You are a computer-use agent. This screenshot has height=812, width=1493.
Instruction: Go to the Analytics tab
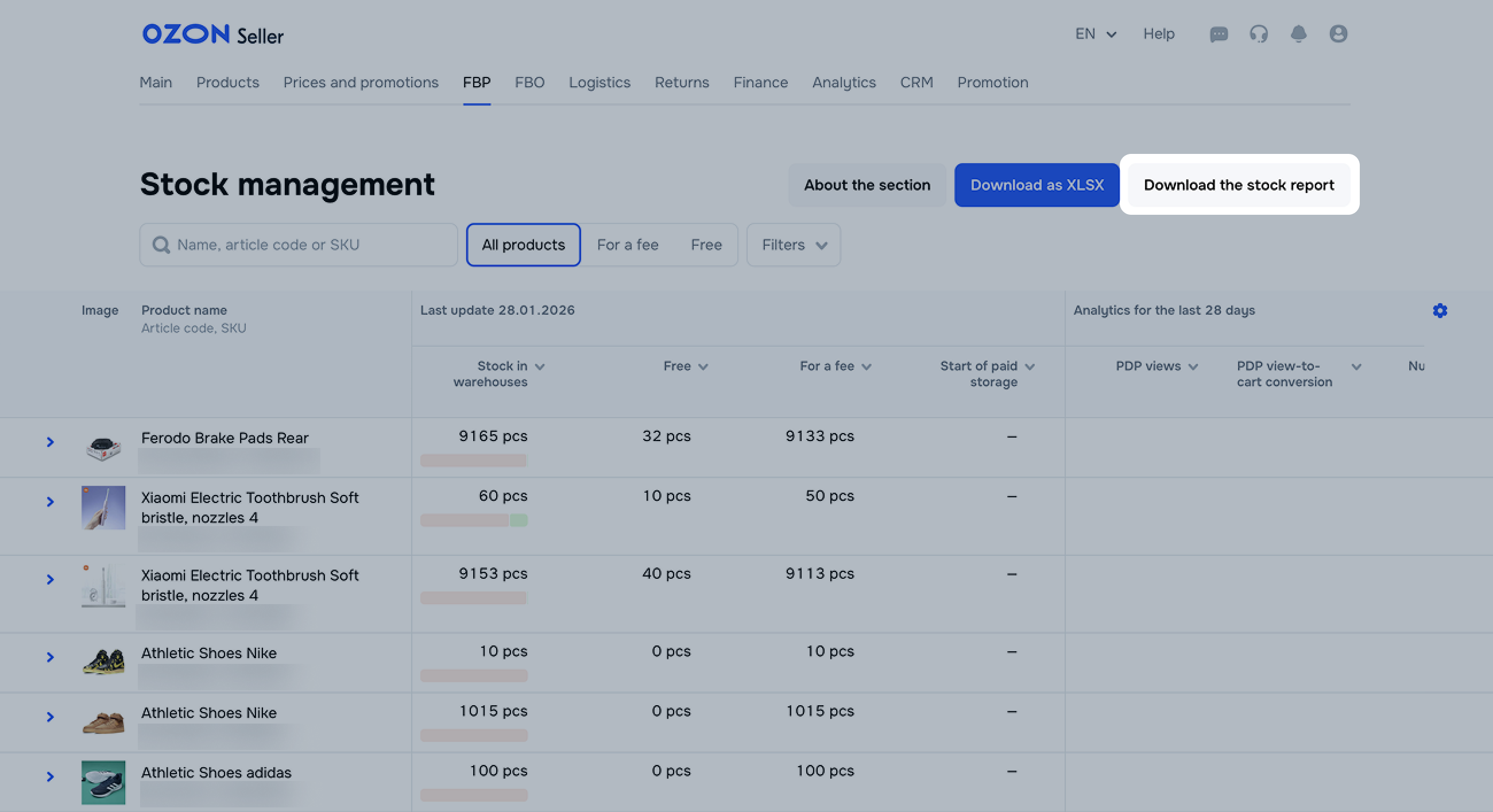[844, 82]
